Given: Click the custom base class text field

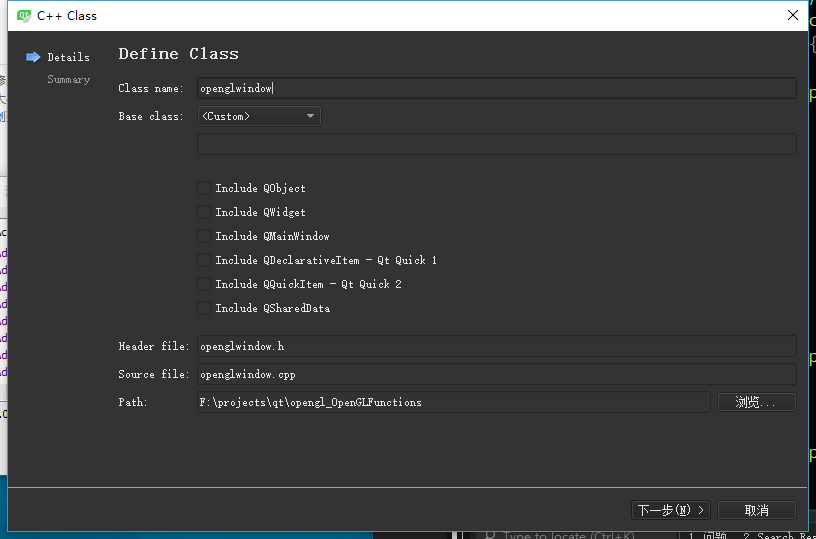Looking at the screenshot, I should pyautogui.click(x=496, y=144).
